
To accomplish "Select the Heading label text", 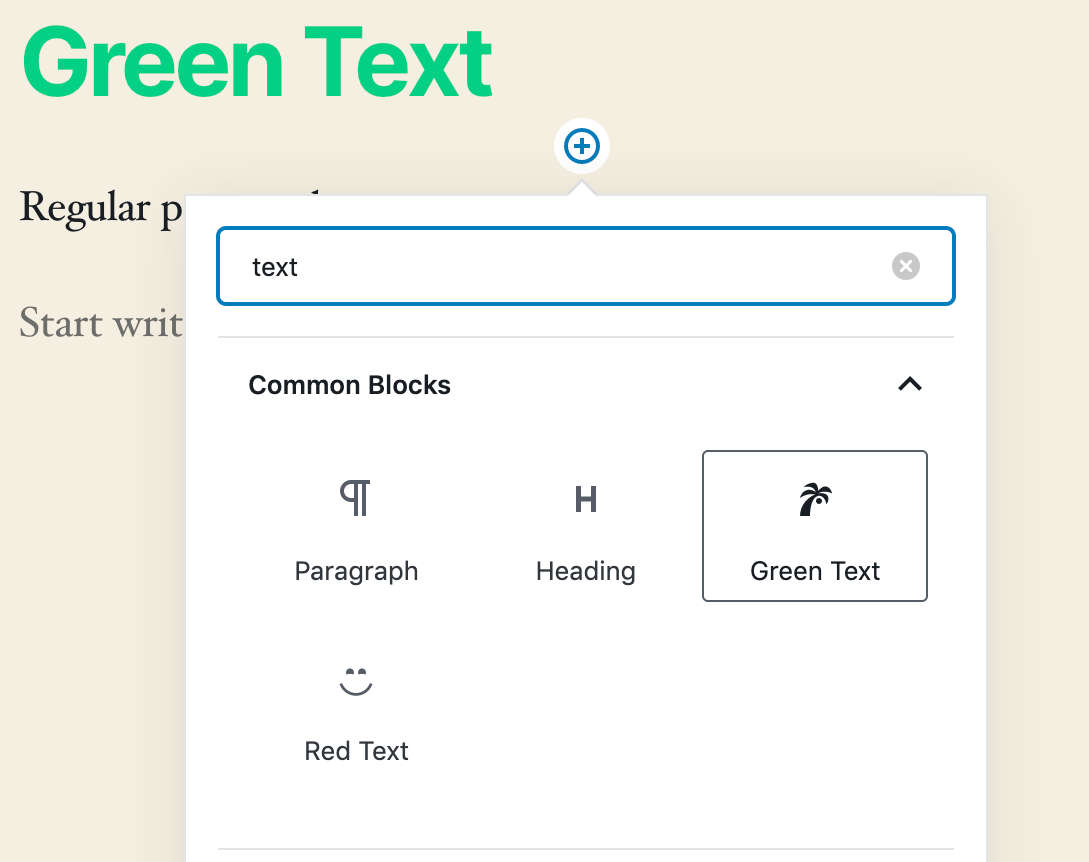I will point(585,571).
